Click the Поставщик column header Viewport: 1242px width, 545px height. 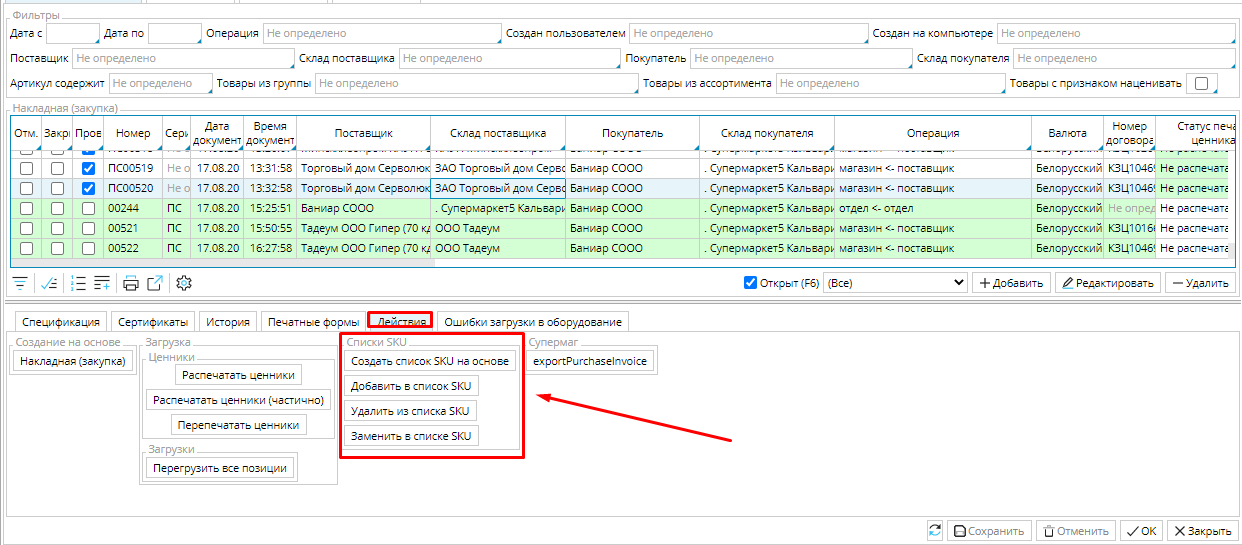(x=363, y=133)
